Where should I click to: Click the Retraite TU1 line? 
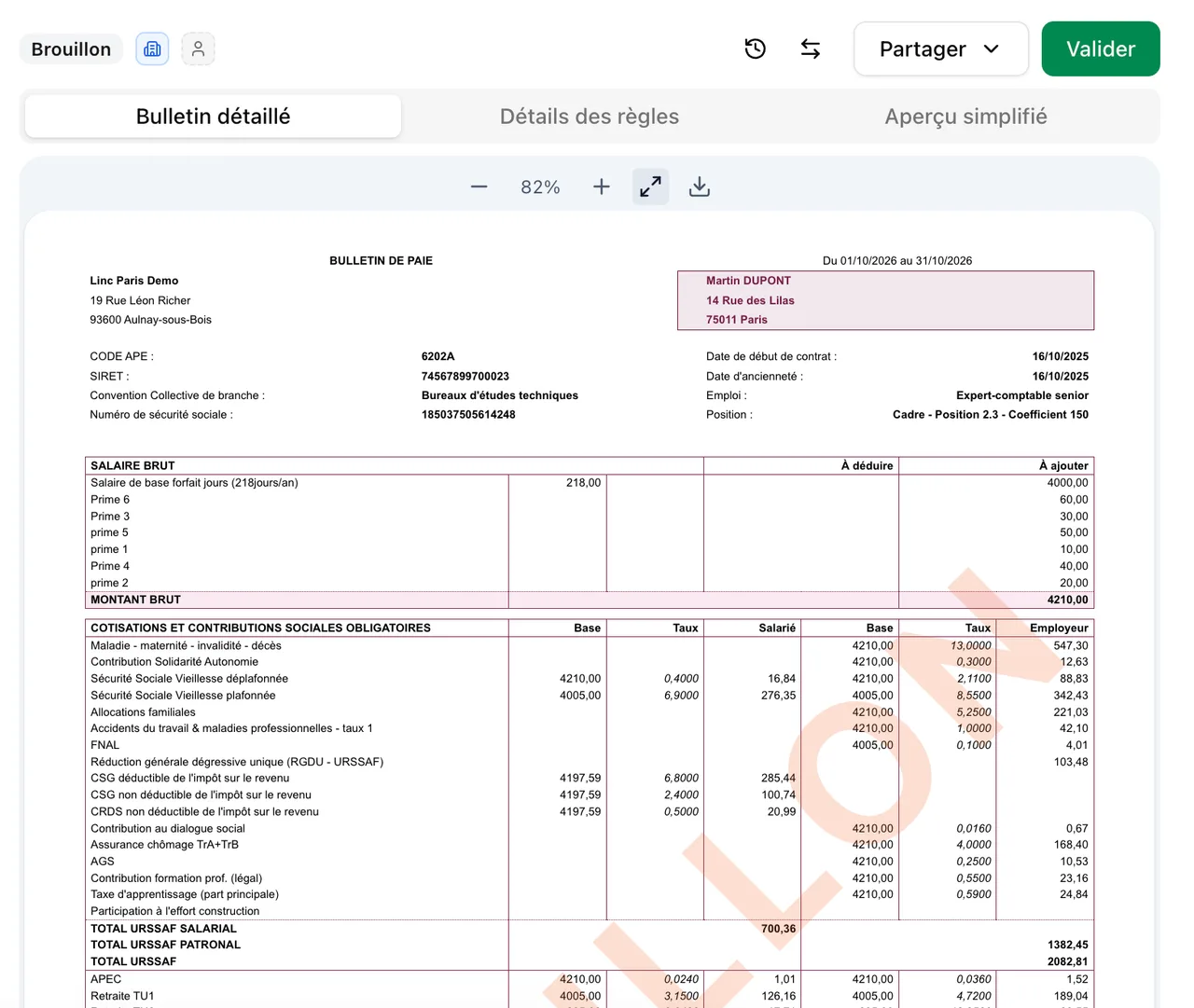point(590,996)
